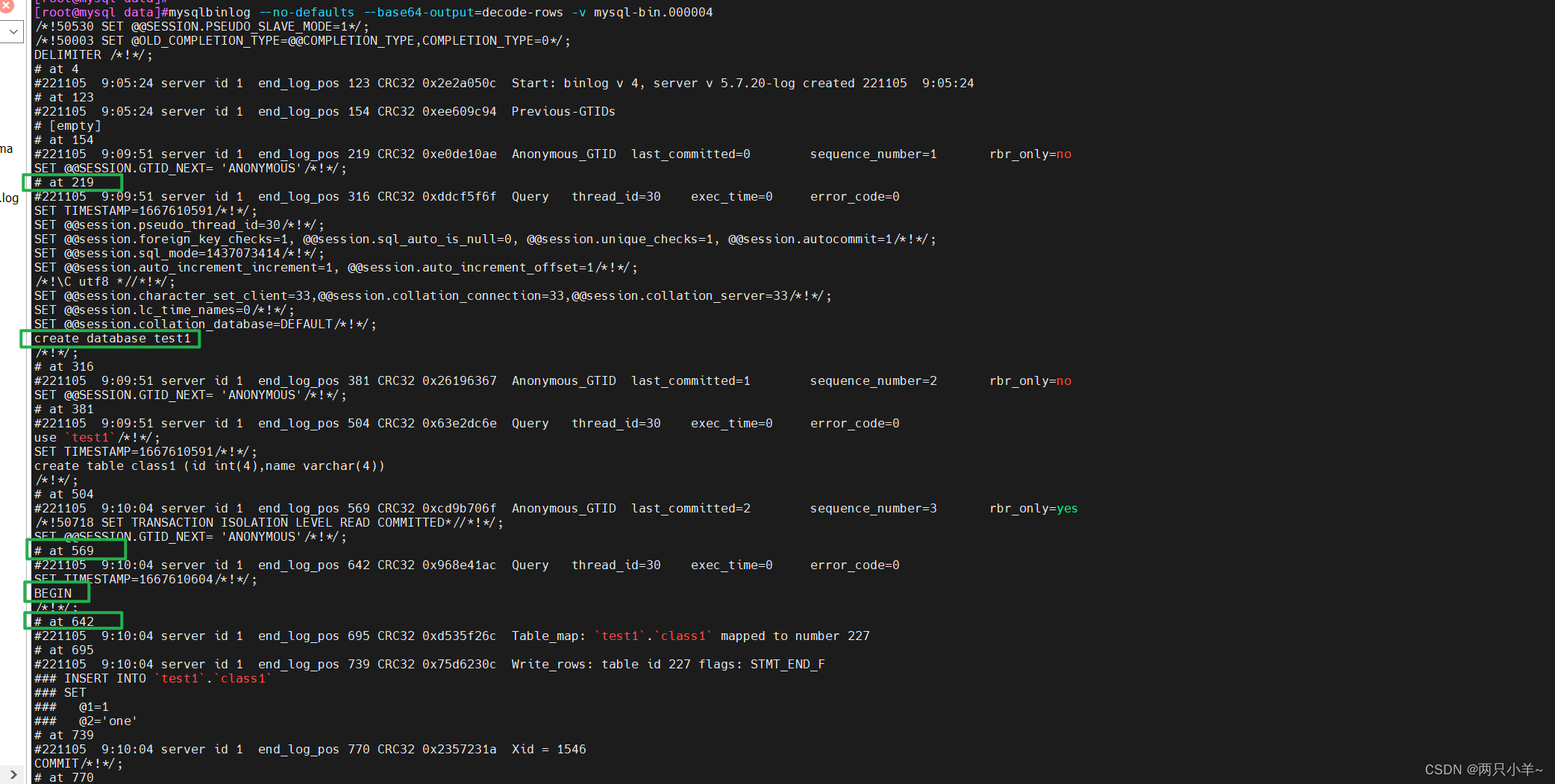Click 'Write_rows: table id 227' event text

[x=601, y=665]
